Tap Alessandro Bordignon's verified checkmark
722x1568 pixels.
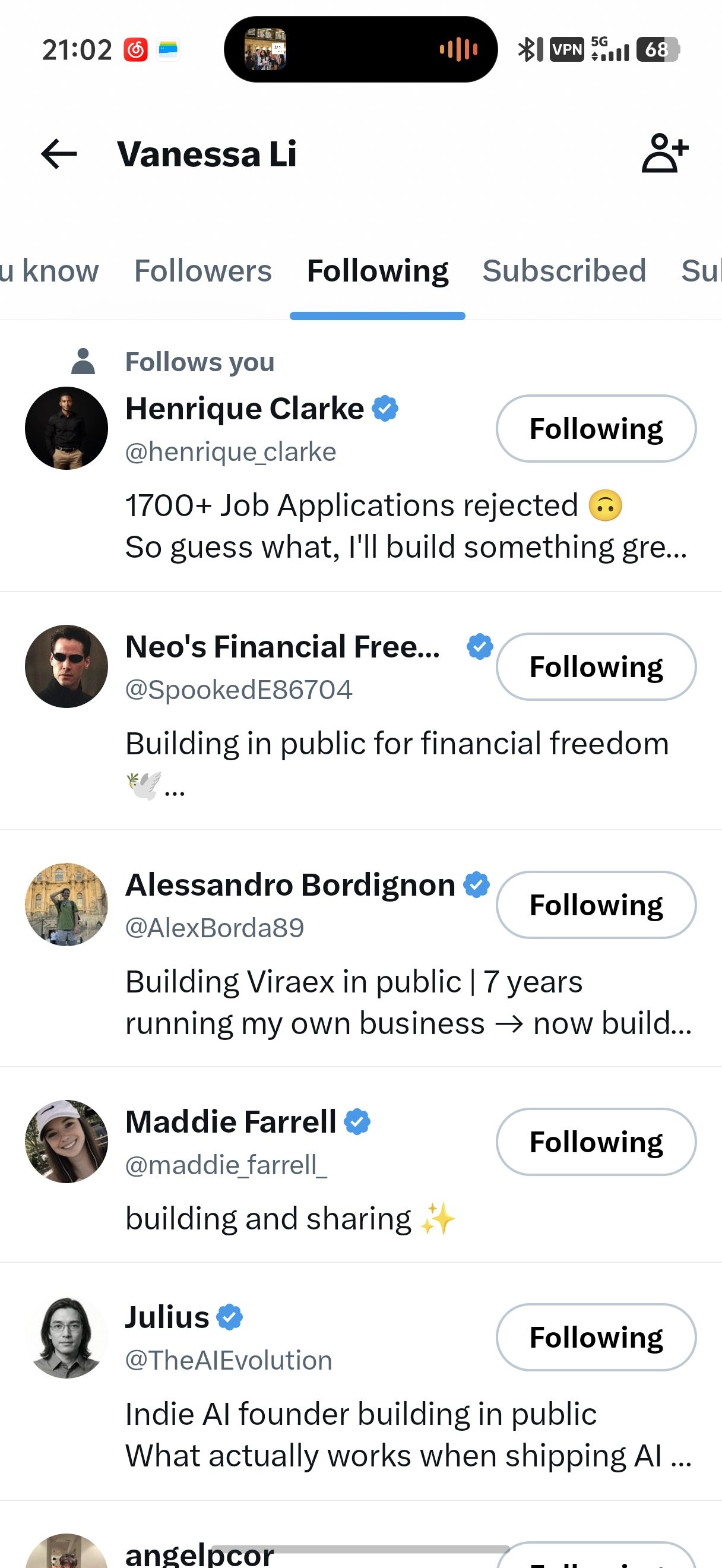click(x=476, y=884)
